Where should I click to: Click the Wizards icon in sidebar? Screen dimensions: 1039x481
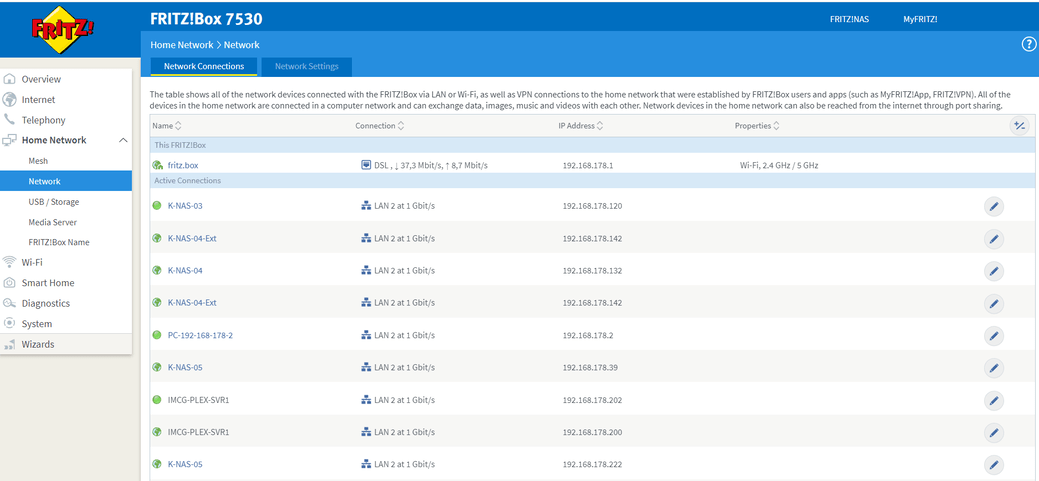pyautogui.click(x=9, y=345)
